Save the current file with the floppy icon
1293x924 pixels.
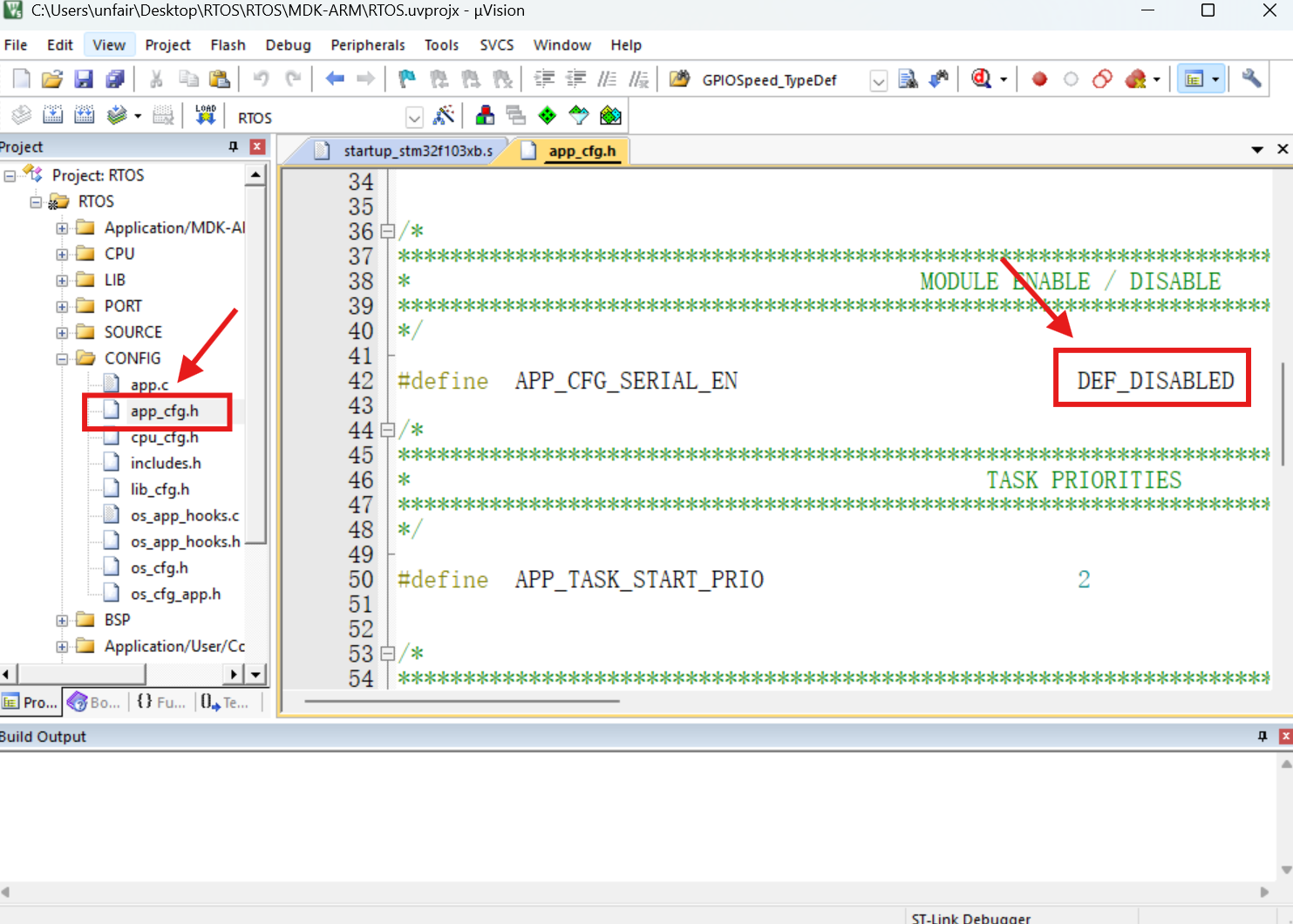(x=84, y=79)
